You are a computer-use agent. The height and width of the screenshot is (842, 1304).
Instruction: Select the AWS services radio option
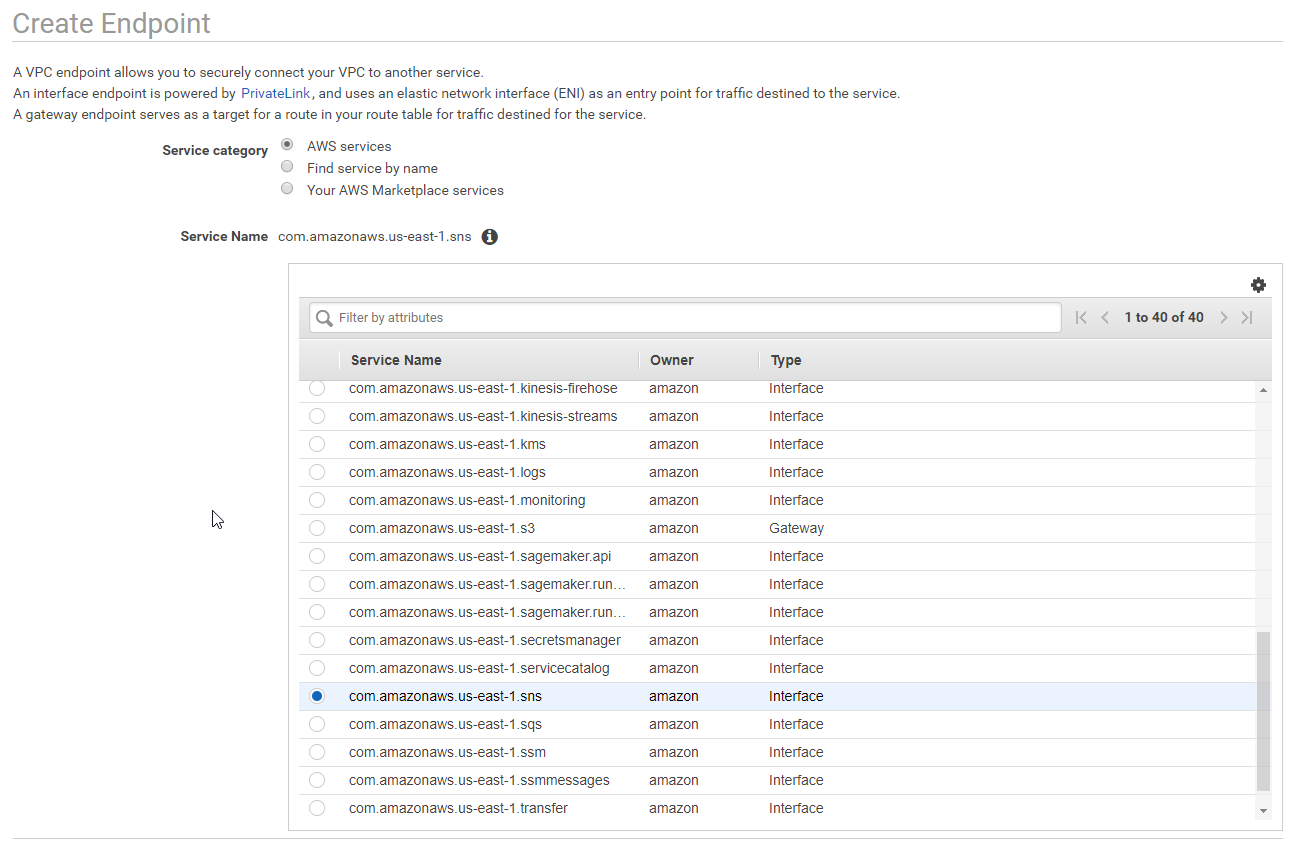coord(287,145)
